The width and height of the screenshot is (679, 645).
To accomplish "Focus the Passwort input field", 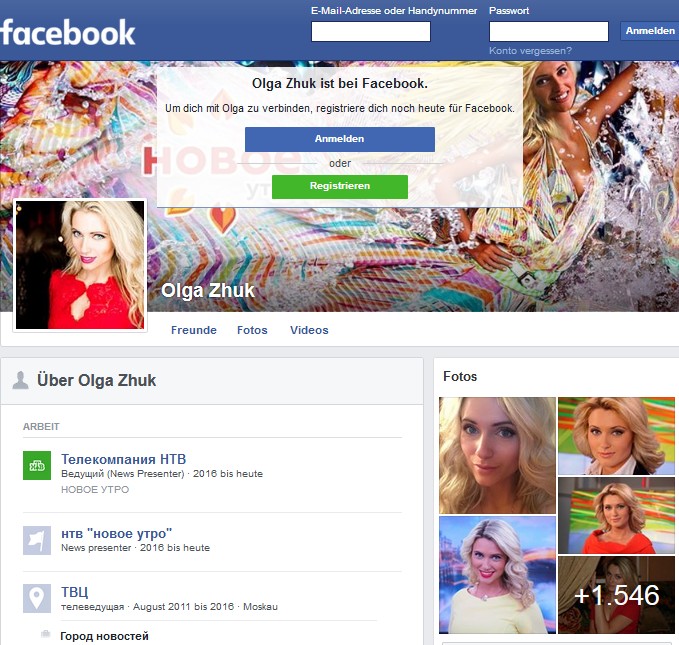I will pos(549,32).
